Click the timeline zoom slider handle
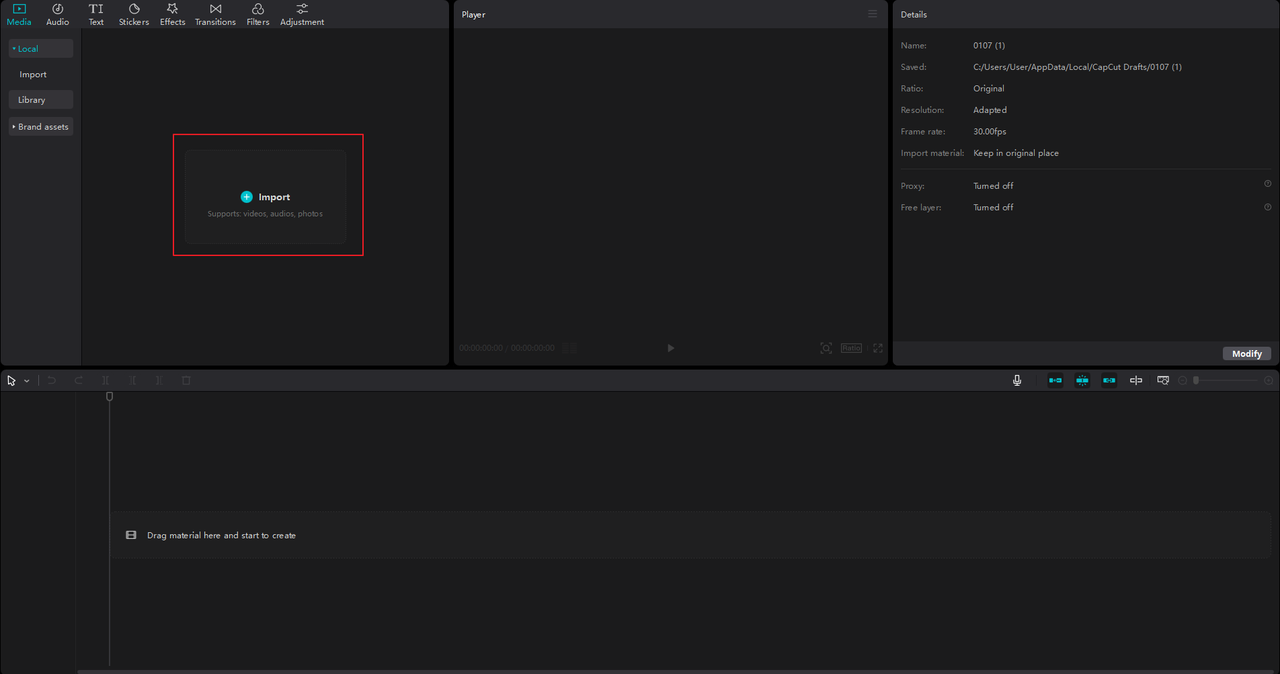This screenshot has height=674, width=1280. 1196,380
